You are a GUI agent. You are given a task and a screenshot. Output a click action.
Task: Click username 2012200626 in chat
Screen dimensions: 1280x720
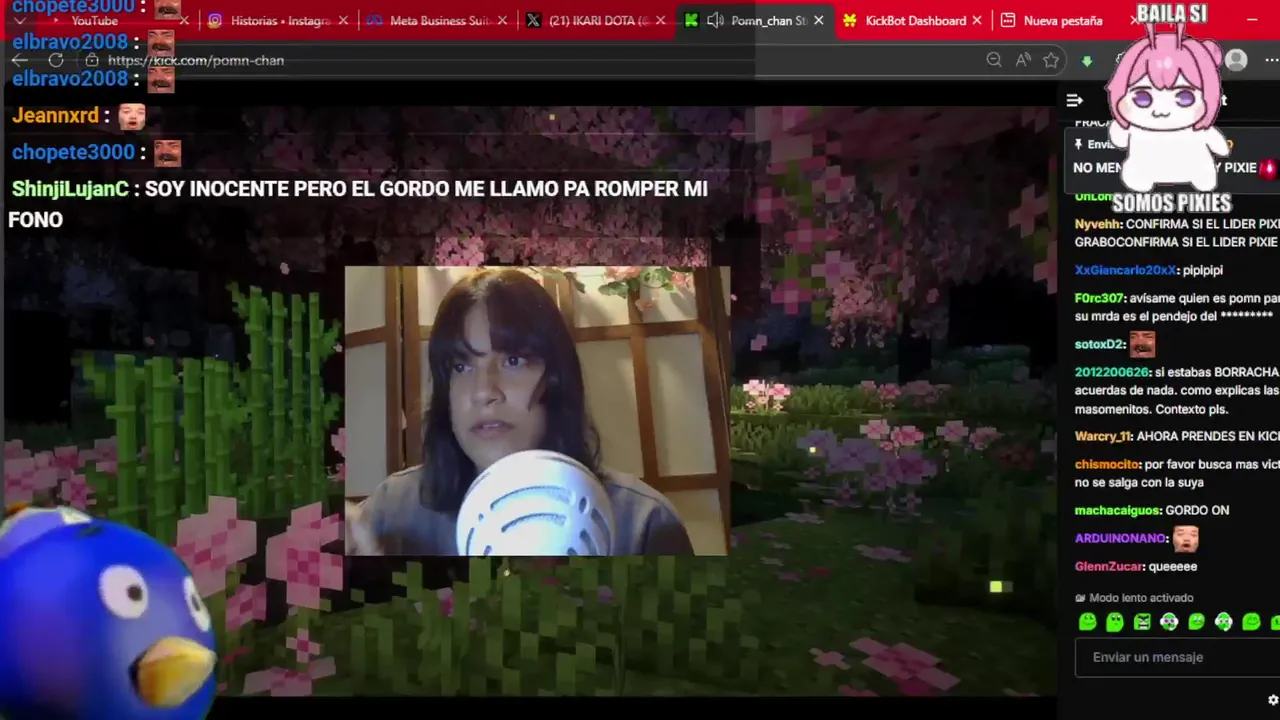click(x=1112, y=372)
